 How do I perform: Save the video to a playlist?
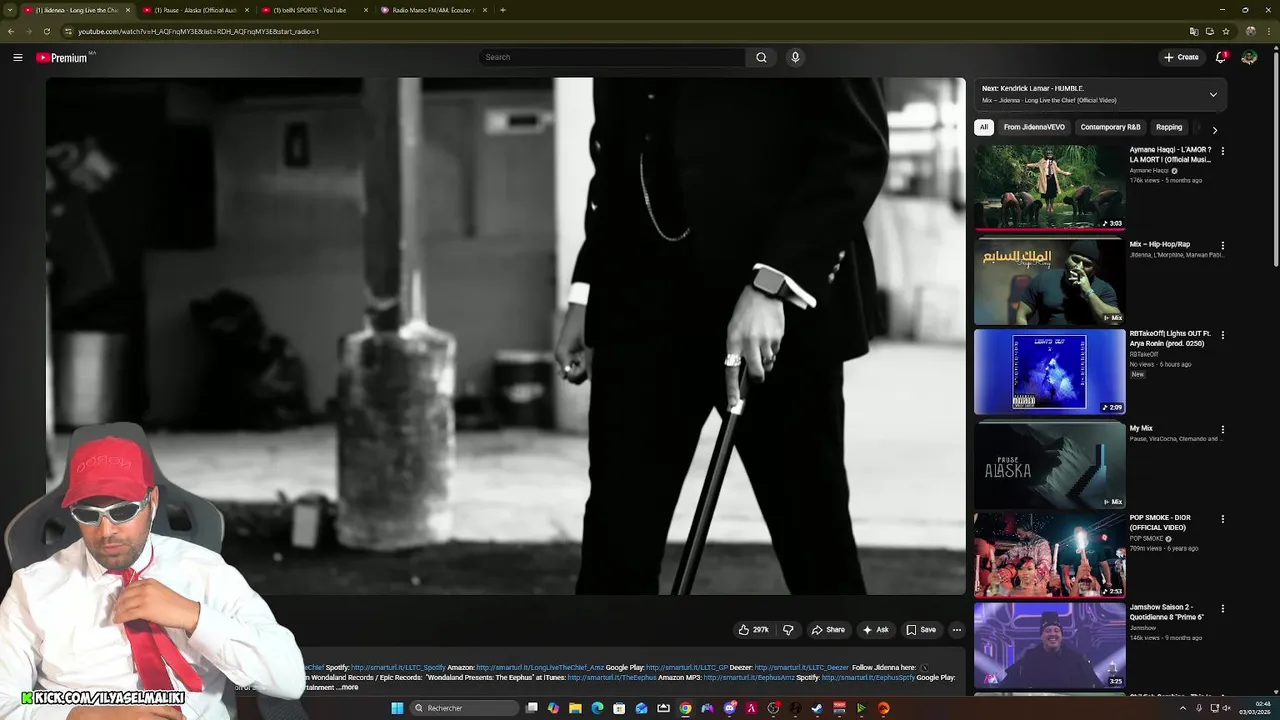pos(921,630)
